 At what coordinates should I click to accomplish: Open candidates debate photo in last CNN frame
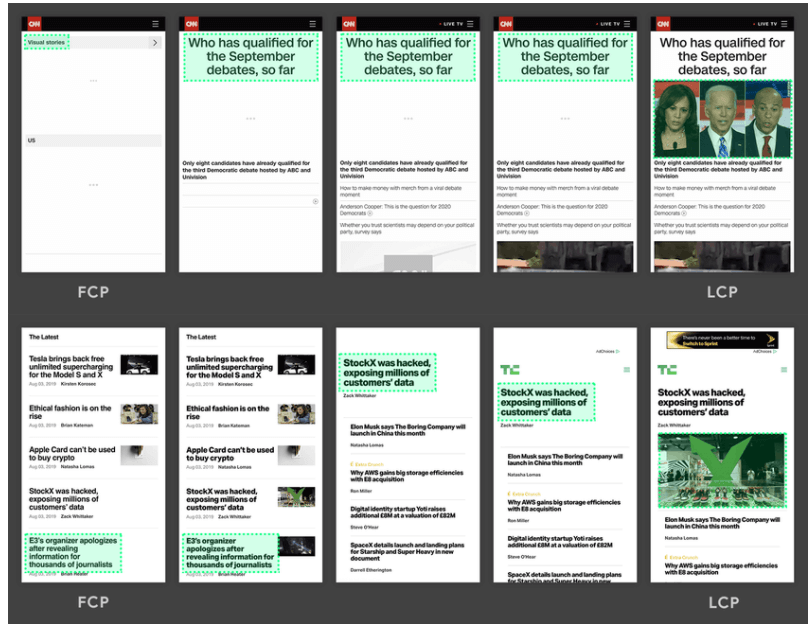tap(722, 119)
